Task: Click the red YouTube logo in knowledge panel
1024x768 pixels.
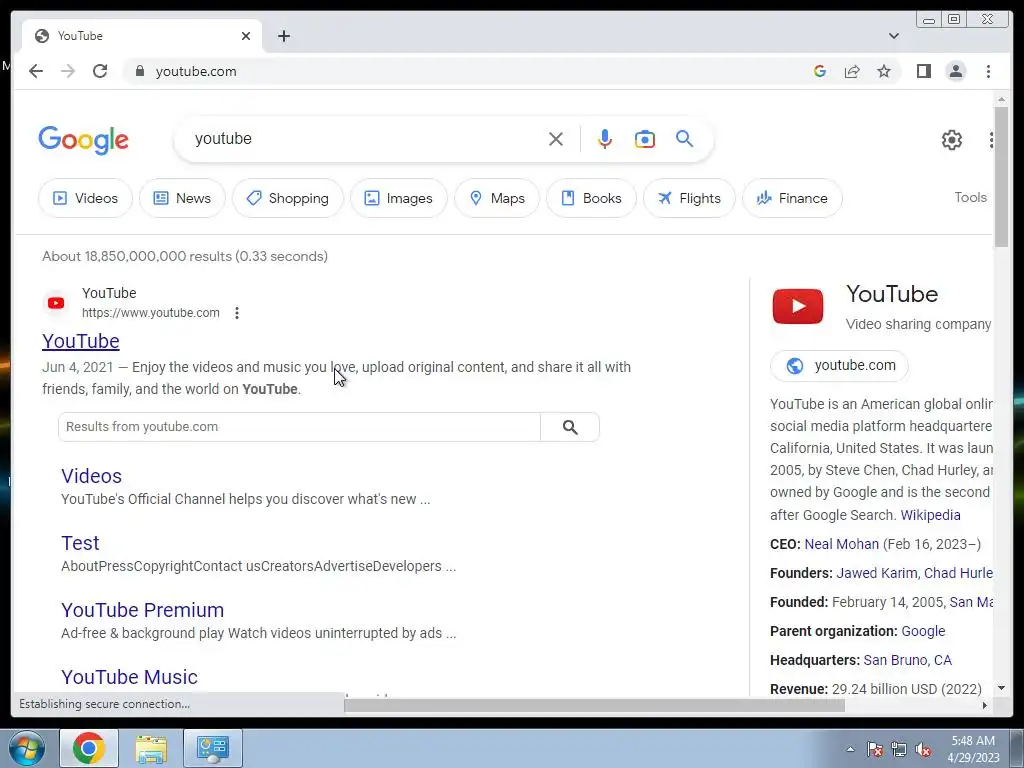Action: [x=797, y=306]
